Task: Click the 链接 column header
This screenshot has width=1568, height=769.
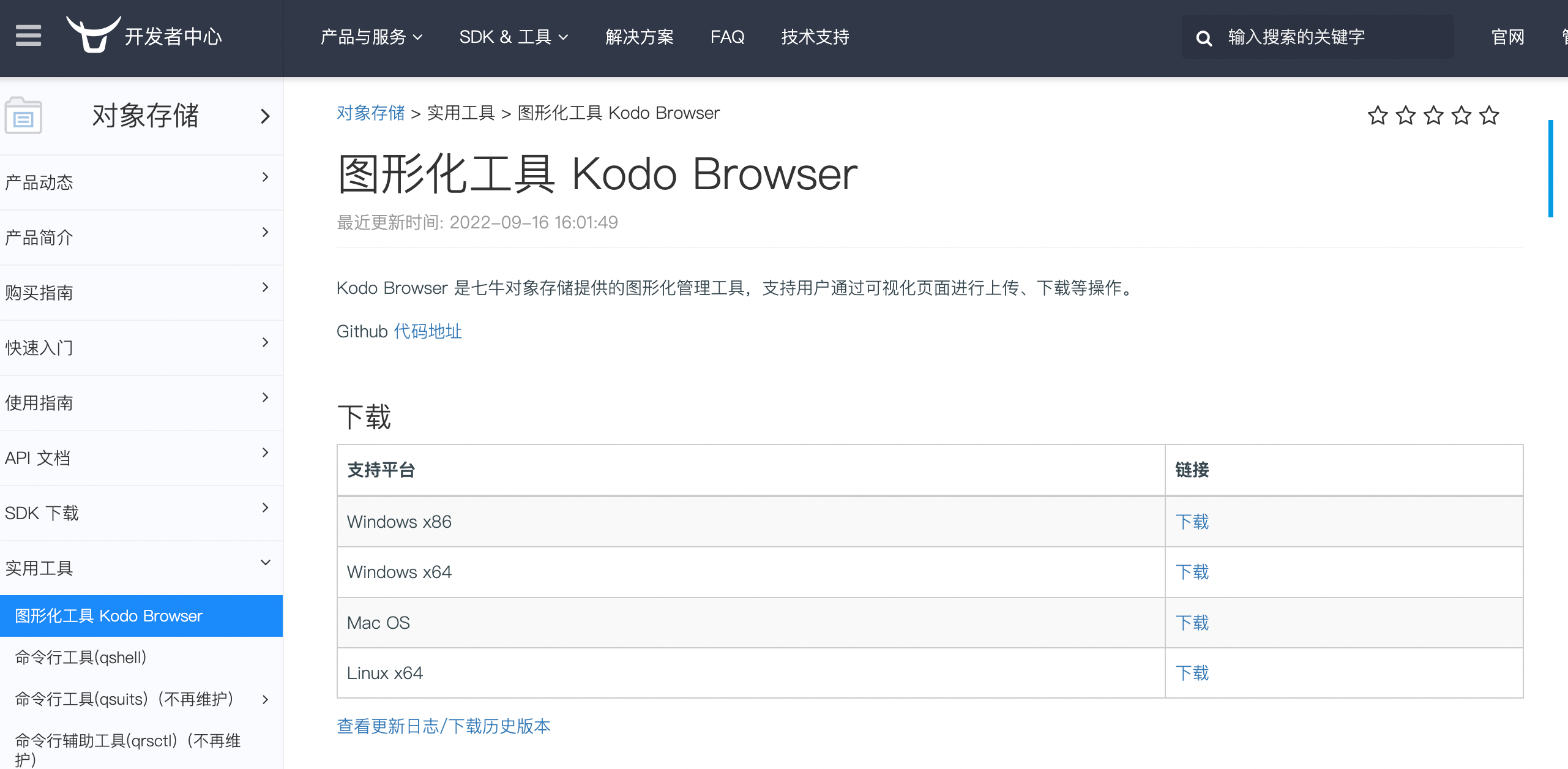Action: [1344, 470]
